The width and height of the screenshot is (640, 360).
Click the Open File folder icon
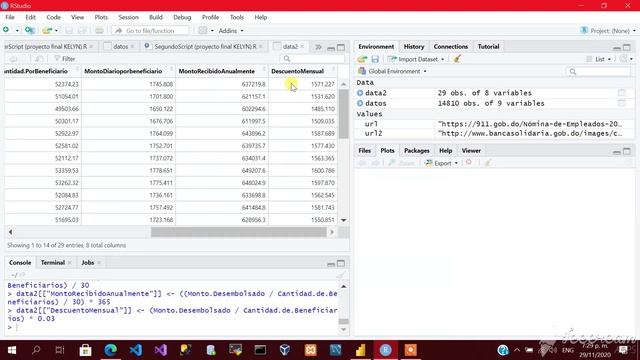click(47, 30)
